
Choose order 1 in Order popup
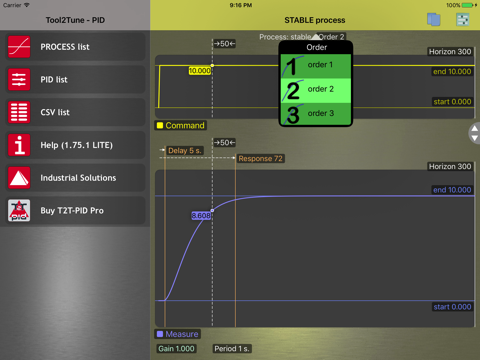(x=316, y=66)
